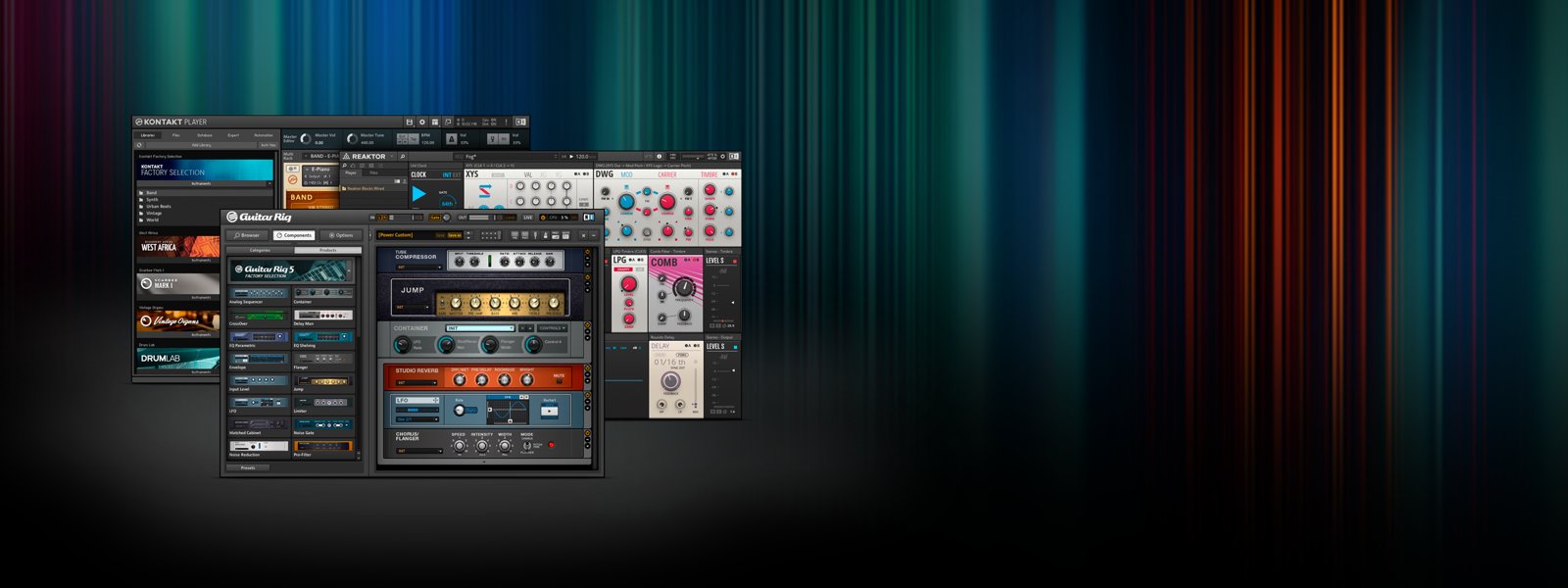Viewport: 1568px width, 588px height.
Task: Click red Level knob on LPG block
Action: pyautogui.click(x=628, y=284)
